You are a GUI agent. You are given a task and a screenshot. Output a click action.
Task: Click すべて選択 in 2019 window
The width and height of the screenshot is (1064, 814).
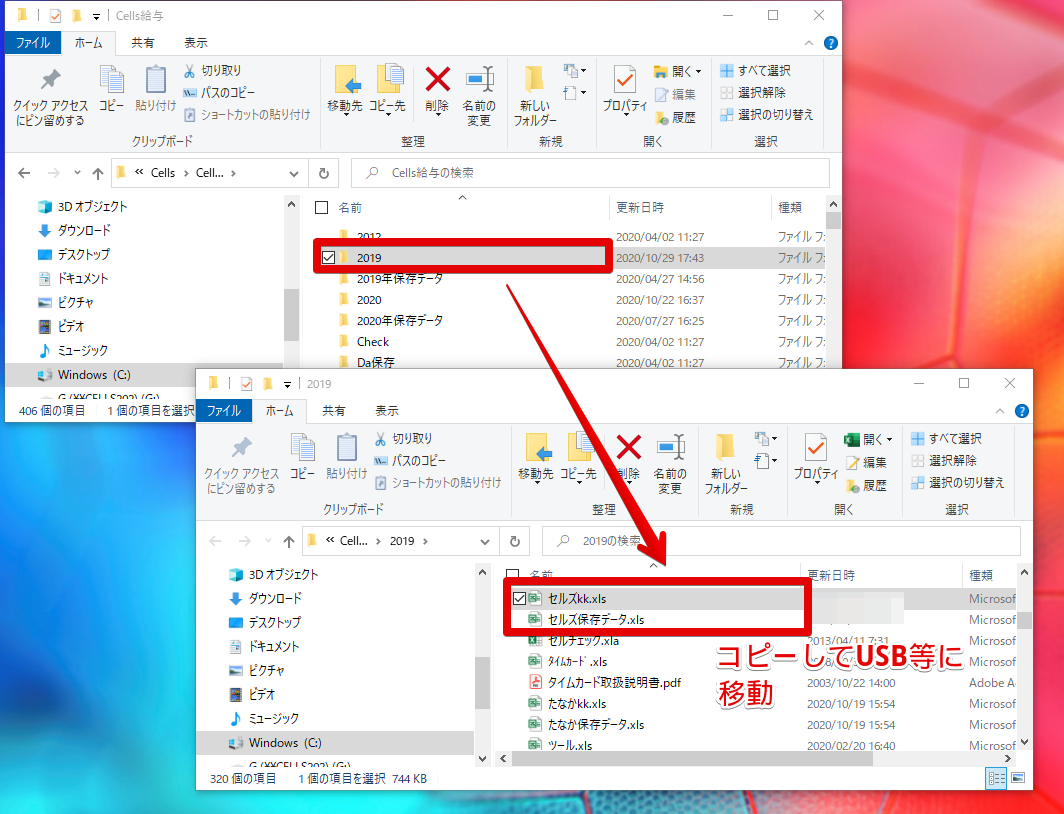coord(946,439)
